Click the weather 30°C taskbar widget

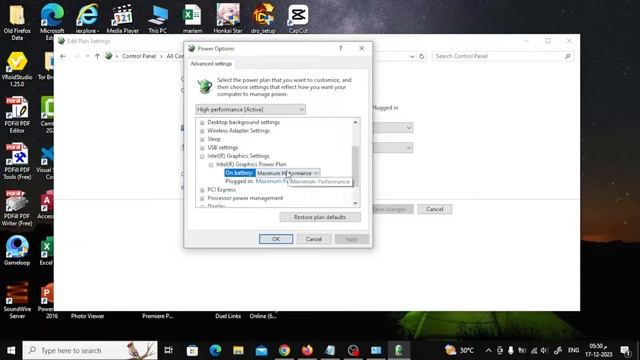pyautogui.click(x=460, y=350)
